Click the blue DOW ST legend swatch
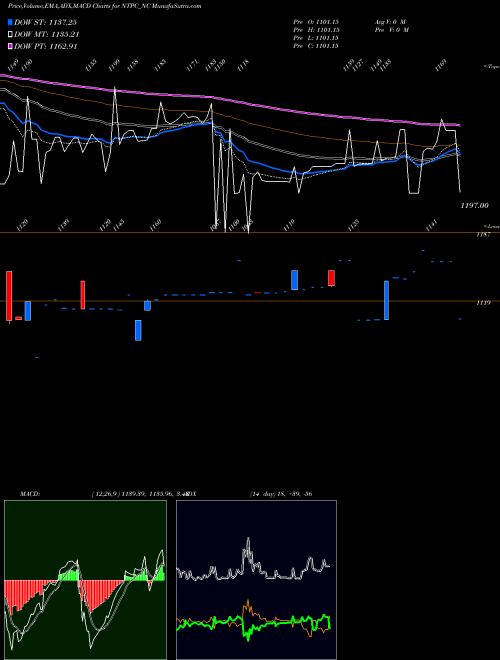The width and height of the screenshot is (500, 660). coord(10,22)
